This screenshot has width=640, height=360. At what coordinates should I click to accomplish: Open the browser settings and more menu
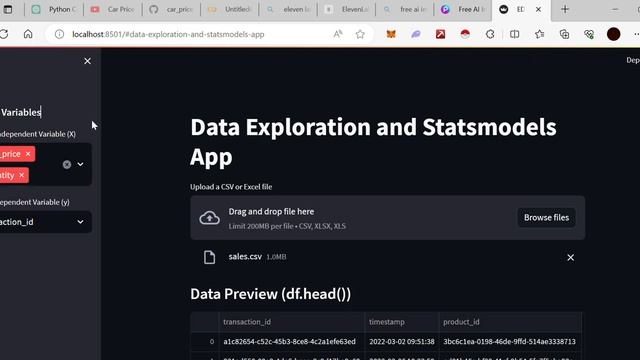pyautogui.click(x=636, y=34)
